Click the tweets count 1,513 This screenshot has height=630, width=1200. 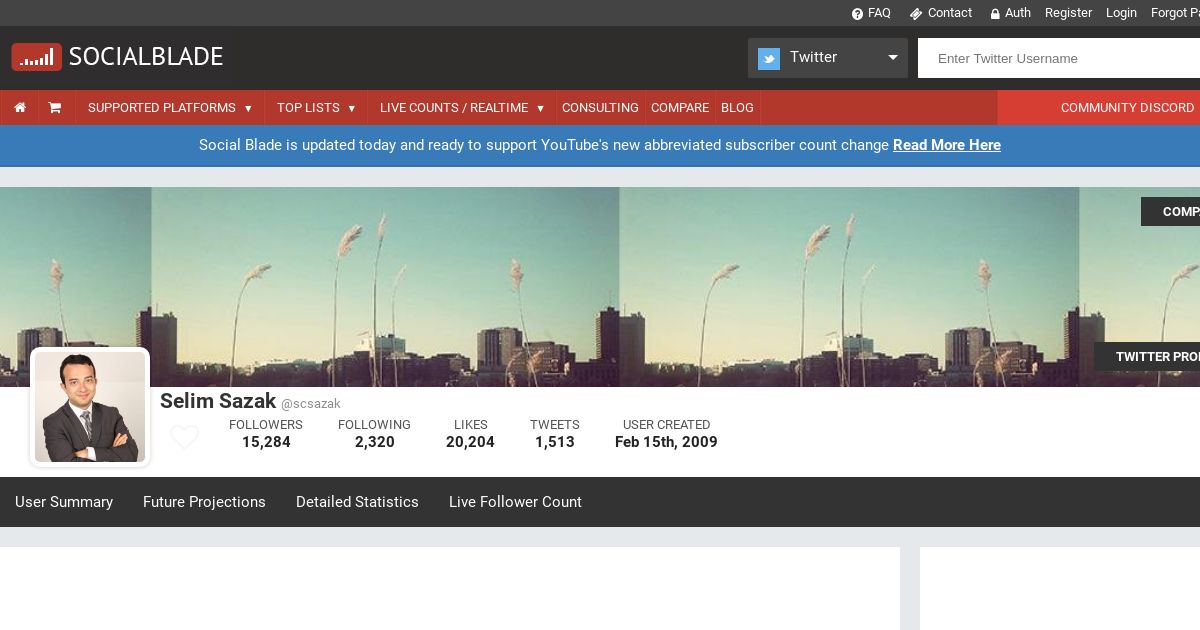555,442
